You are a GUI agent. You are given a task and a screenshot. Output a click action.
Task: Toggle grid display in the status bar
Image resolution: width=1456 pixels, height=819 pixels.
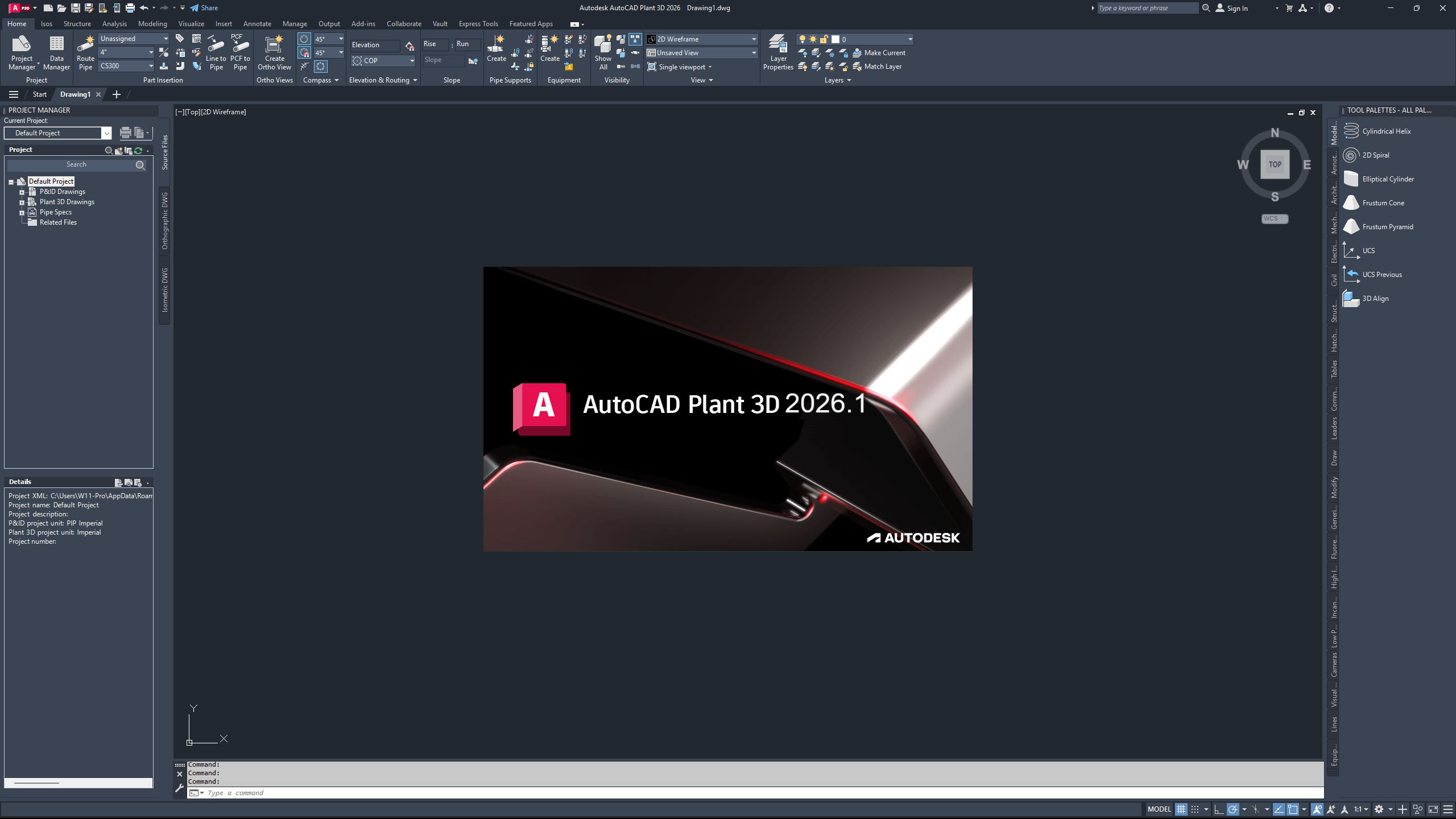[1181, 809]
